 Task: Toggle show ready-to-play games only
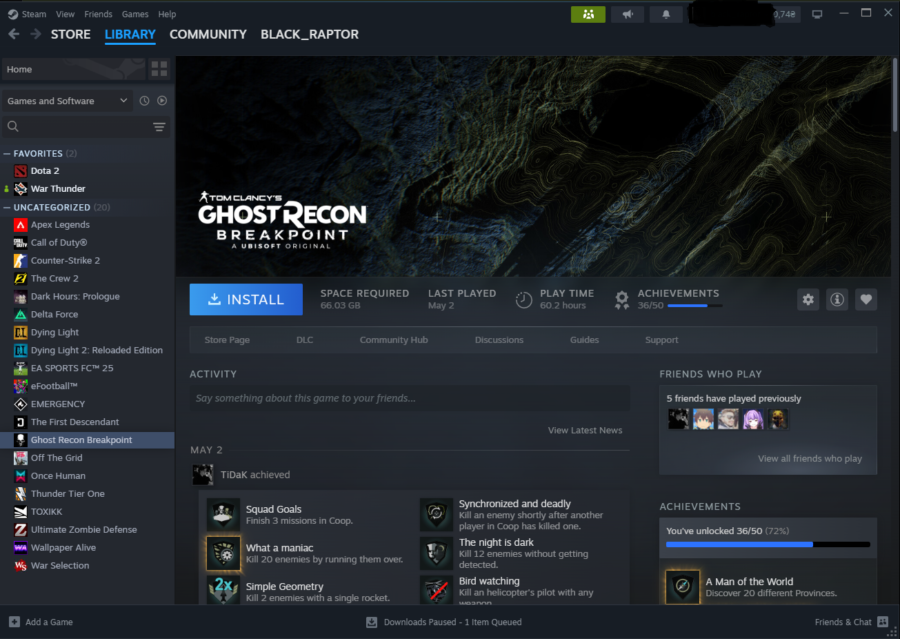[162, 101]
